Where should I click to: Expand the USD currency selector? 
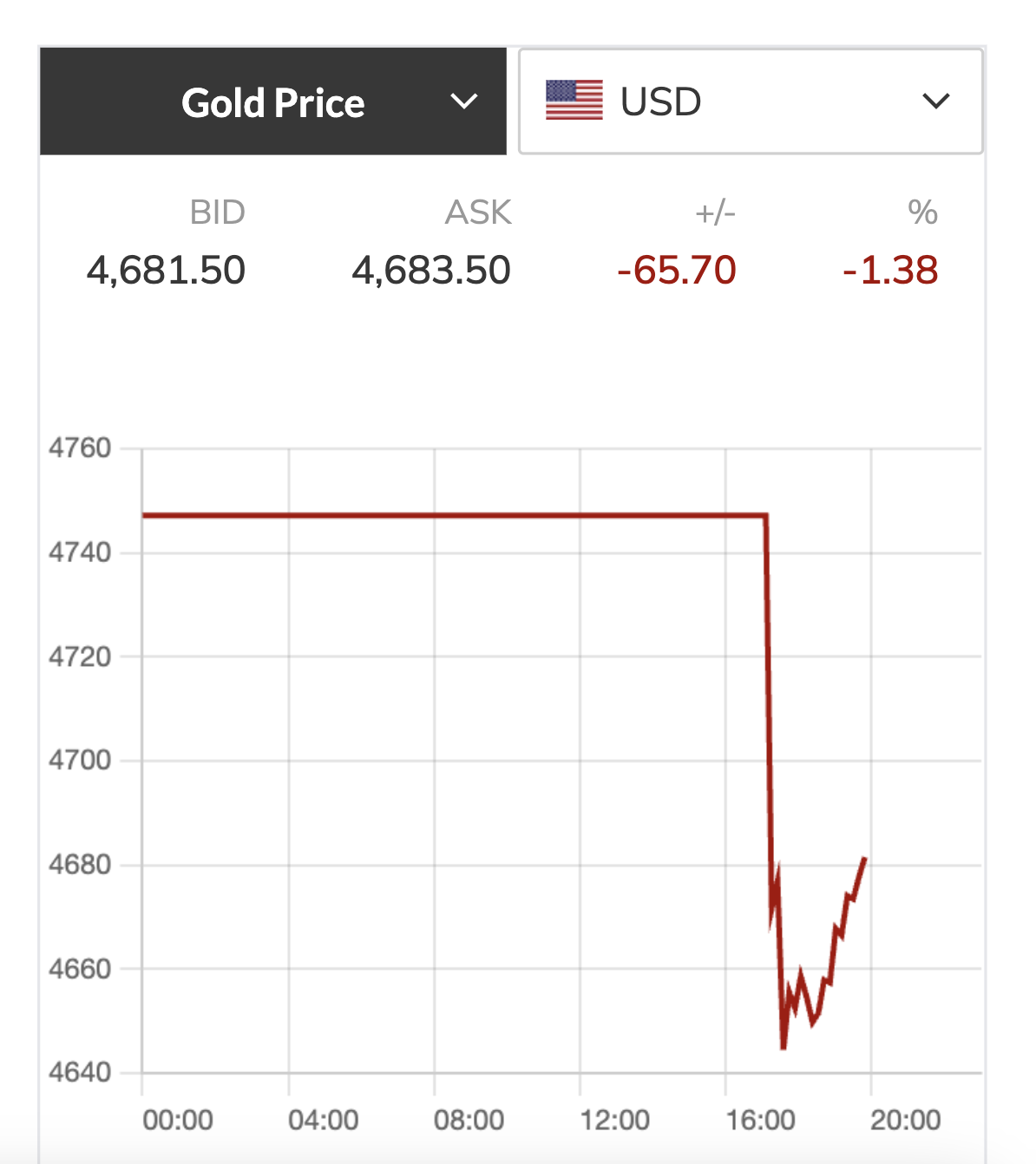750,101
